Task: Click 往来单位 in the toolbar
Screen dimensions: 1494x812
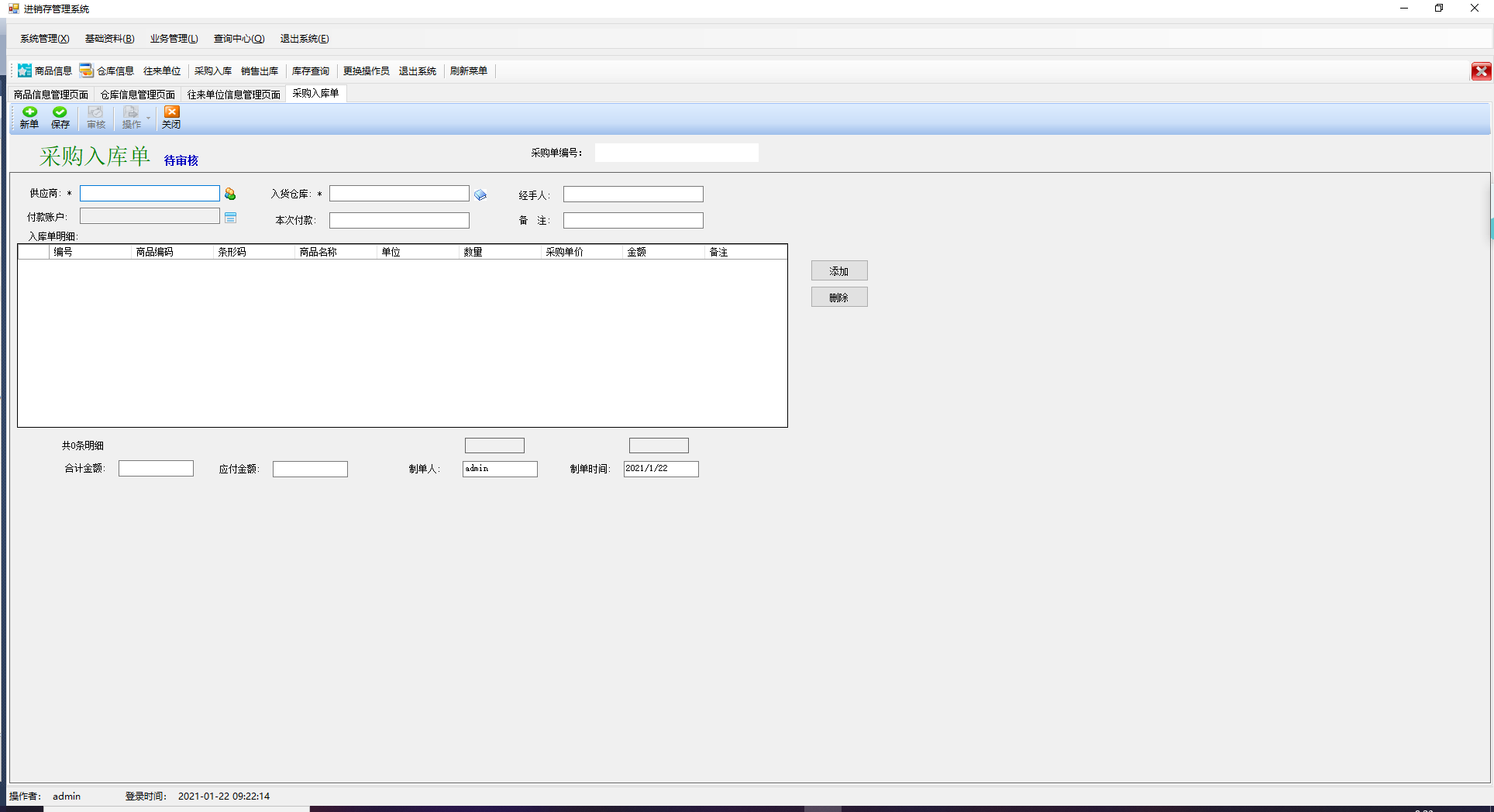Action: click(x=162, y=71)
